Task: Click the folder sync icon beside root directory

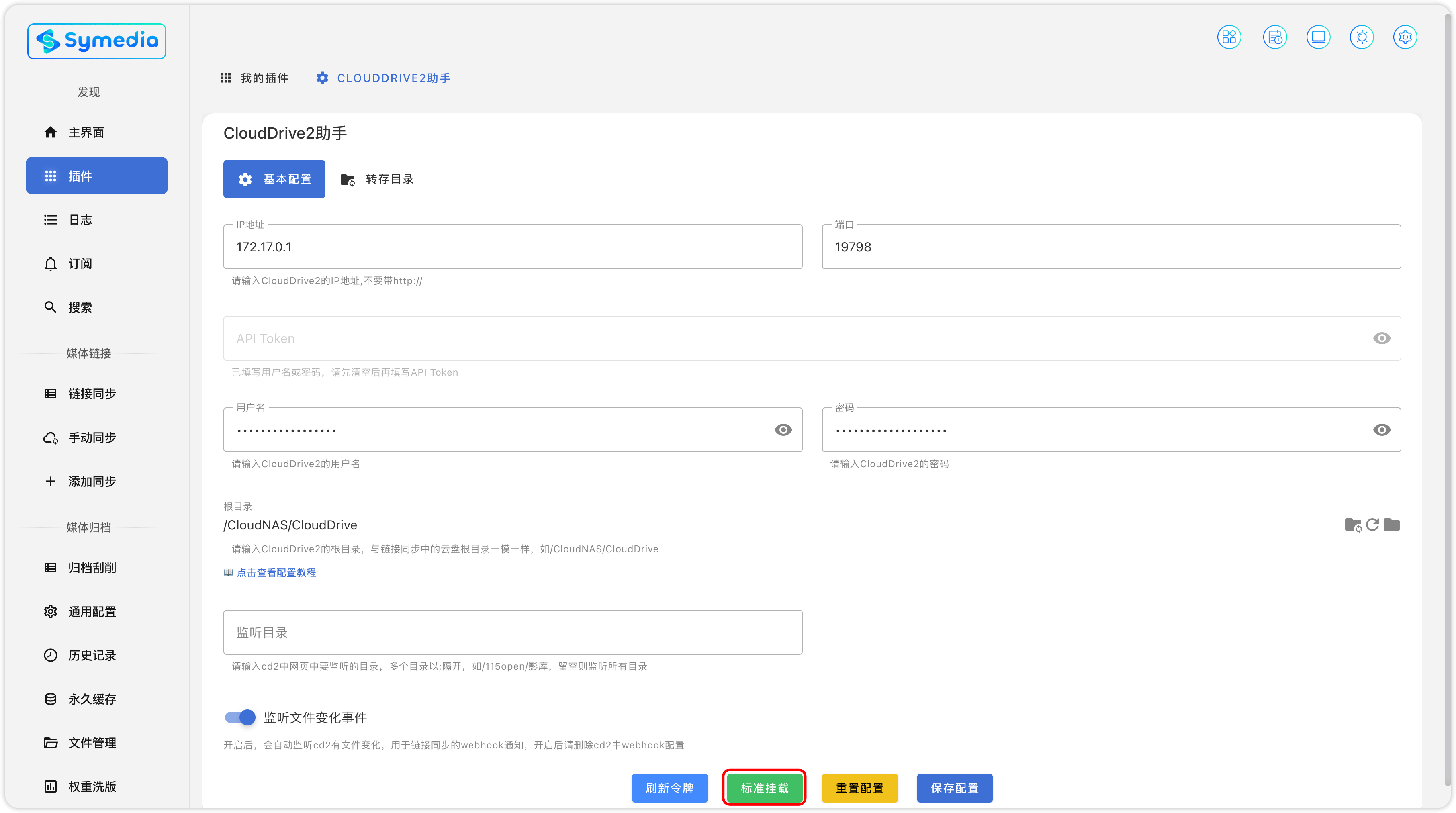Action: [x=1353, y=525]
